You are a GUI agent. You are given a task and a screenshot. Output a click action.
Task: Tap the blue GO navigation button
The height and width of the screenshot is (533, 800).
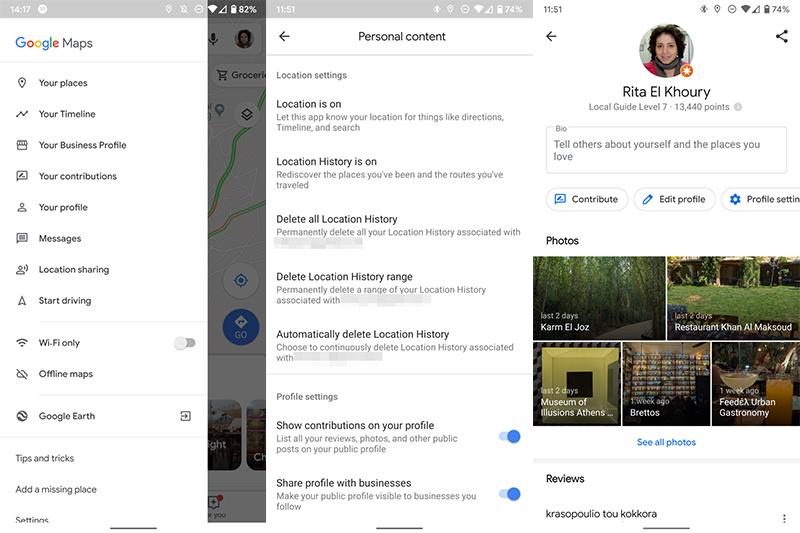tap(240, 326)
